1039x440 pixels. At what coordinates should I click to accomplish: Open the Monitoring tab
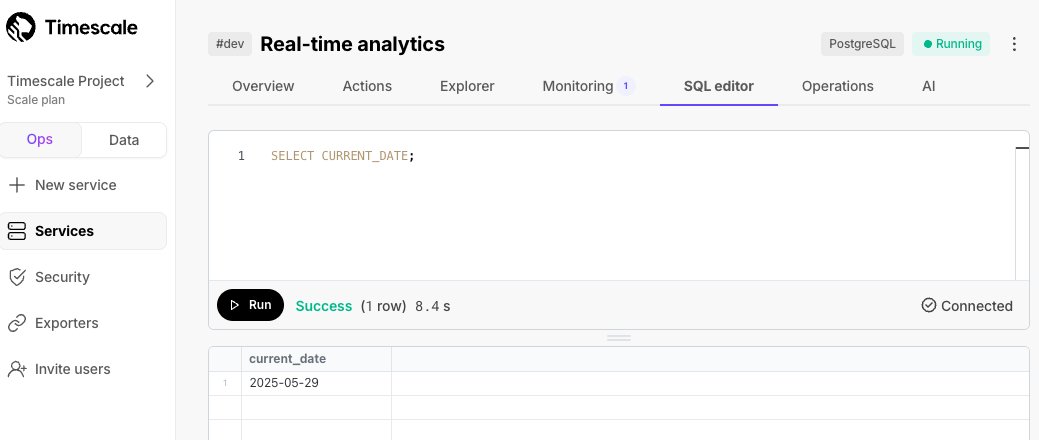click(578, 86)
